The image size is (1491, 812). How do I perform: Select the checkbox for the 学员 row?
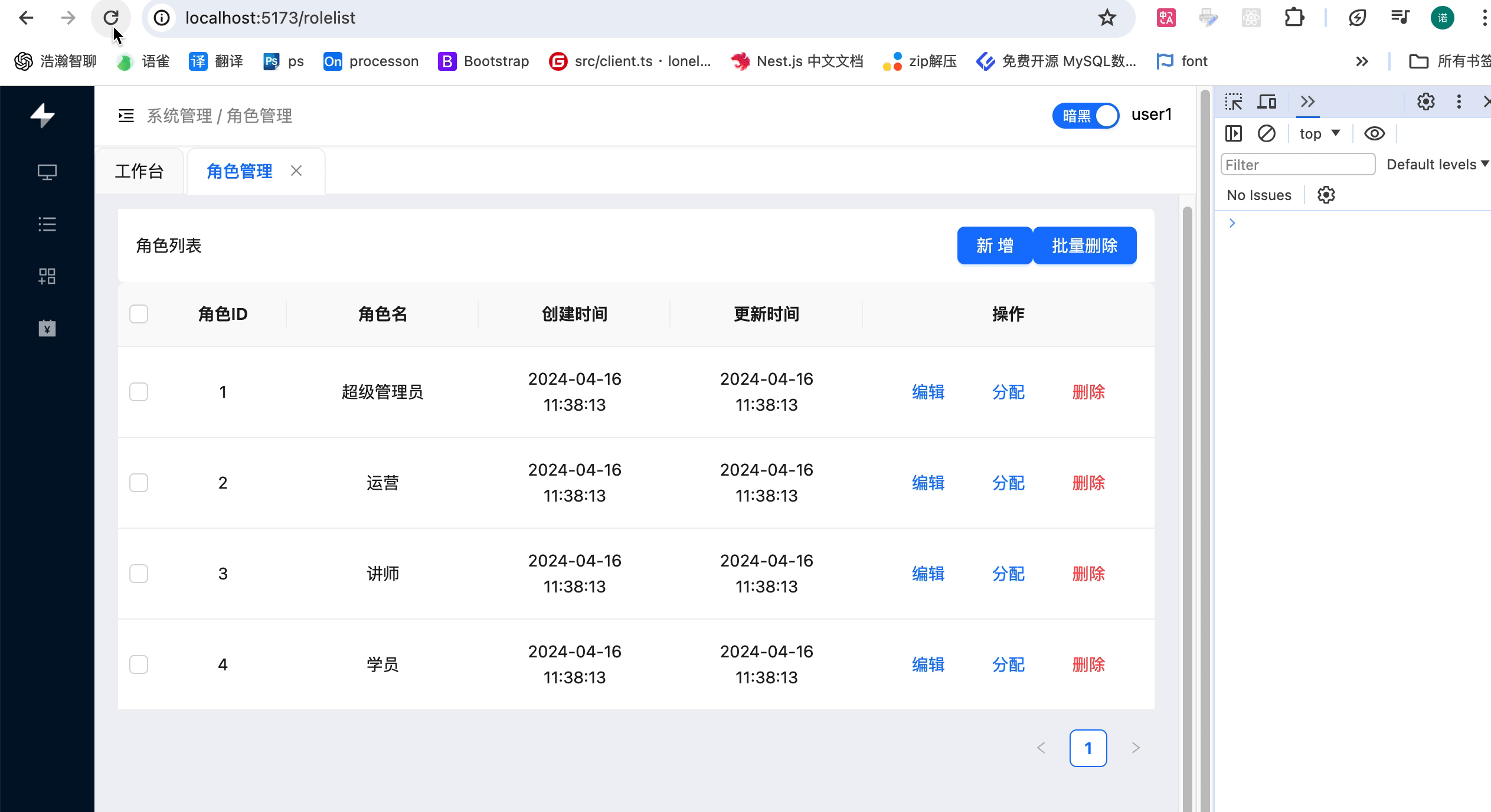point(139,664)
